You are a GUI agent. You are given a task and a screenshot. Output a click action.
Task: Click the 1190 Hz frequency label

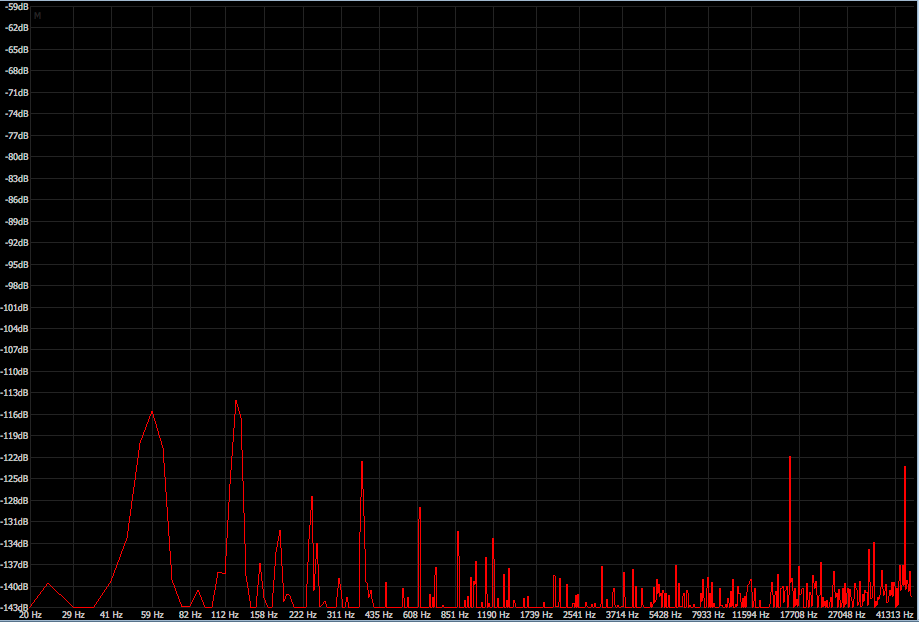tap(493, 615)
